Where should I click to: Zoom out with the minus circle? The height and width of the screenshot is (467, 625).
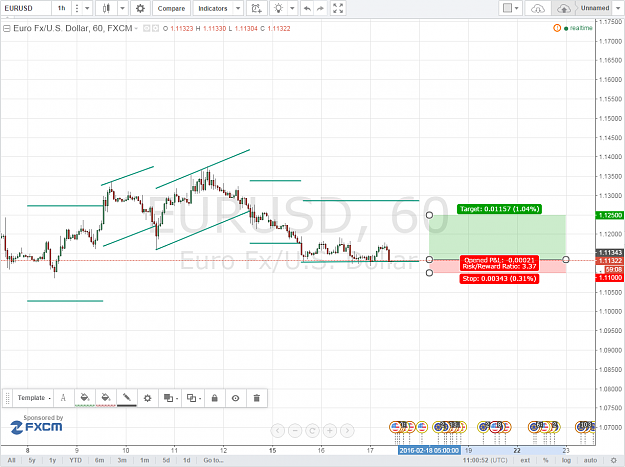[295, 430]
